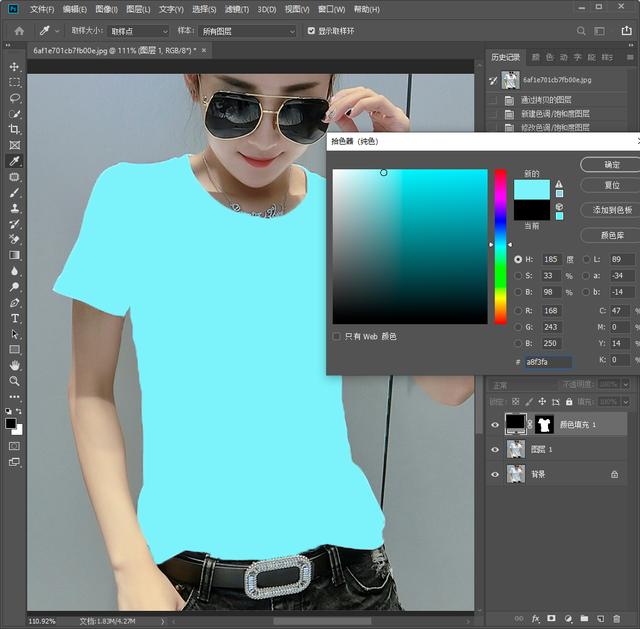Image resolution: width=640 pixels, height=629 pixels.
Task: Select the Quick Selection tool
Action: [14, 114]
